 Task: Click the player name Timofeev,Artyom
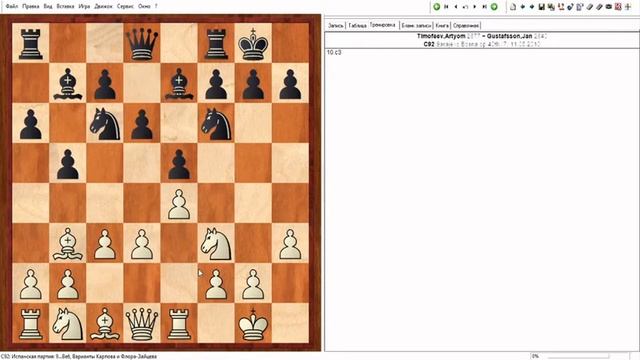point(441,36)
